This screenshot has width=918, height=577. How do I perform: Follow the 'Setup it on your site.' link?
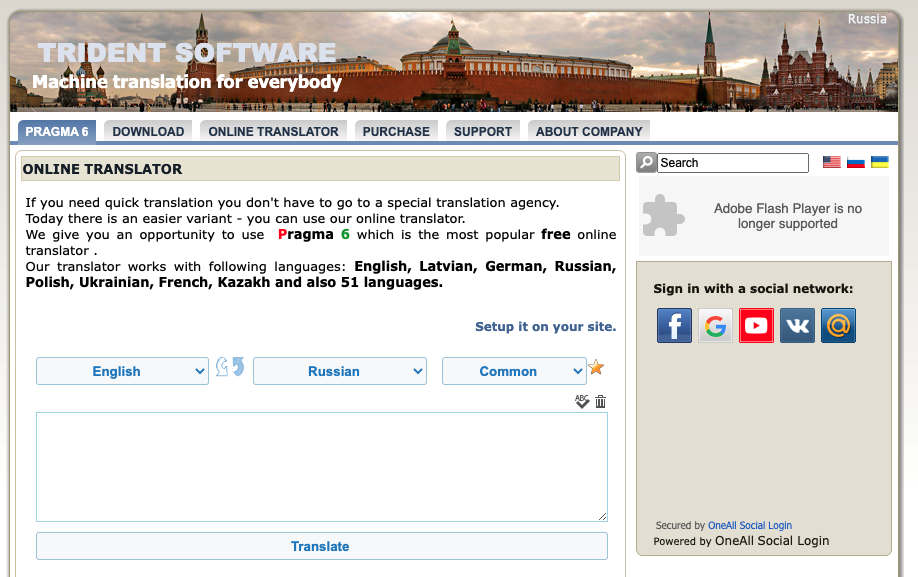pyautogui.click(x=545, y=327)
